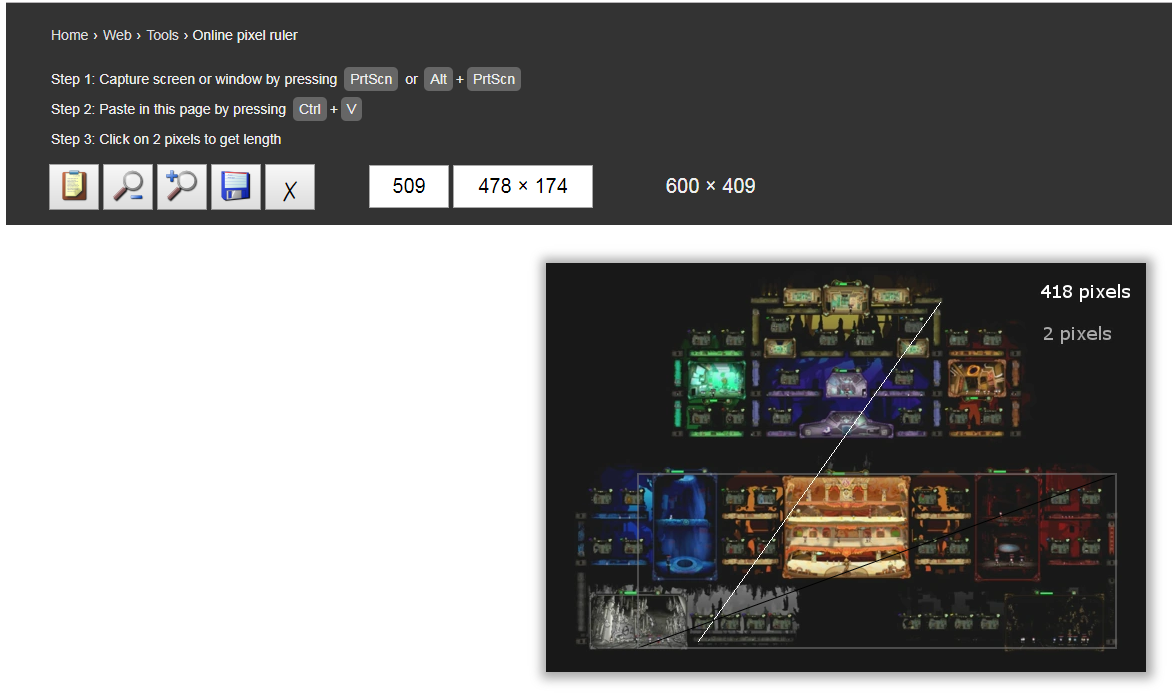Open the Web breadcrumb link

click(117, 35)
